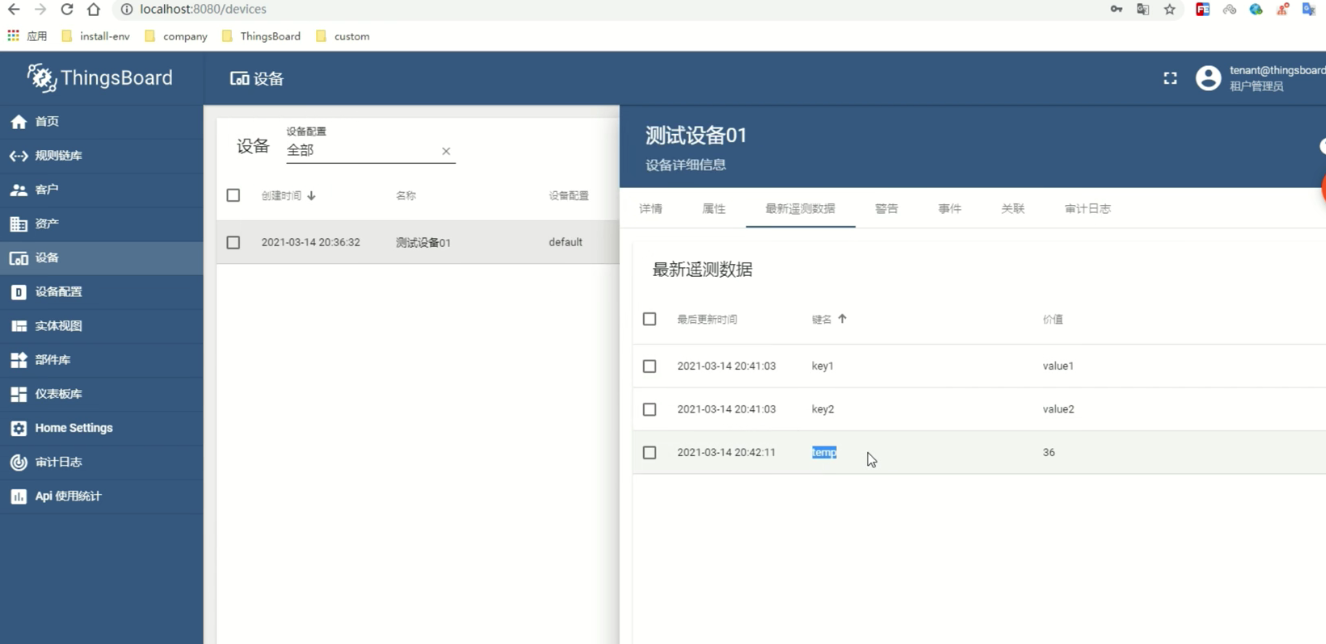Click the ThingsBoard logo to go home

point(102,77)
